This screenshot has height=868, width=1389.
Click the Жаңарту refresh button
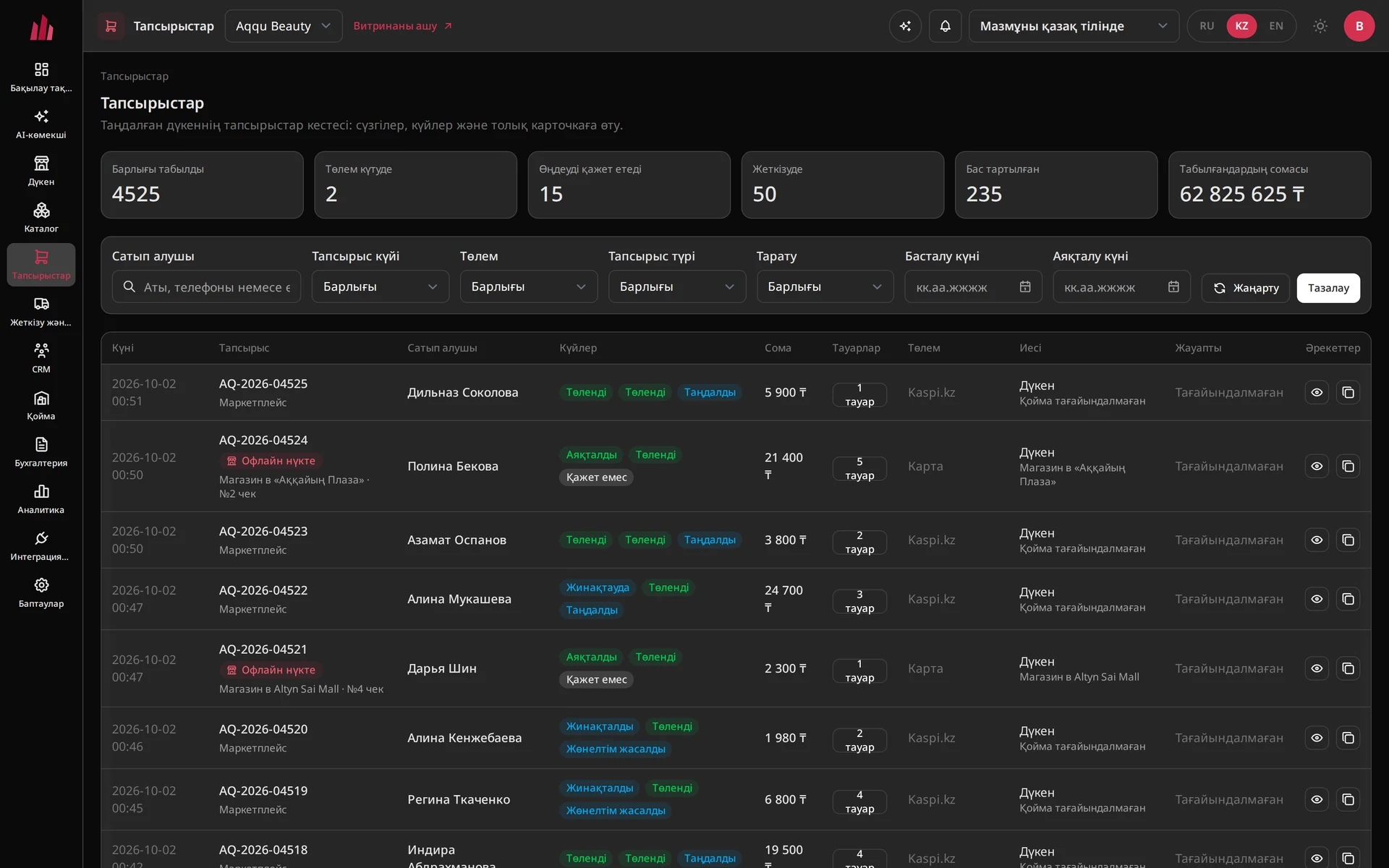1245,288
